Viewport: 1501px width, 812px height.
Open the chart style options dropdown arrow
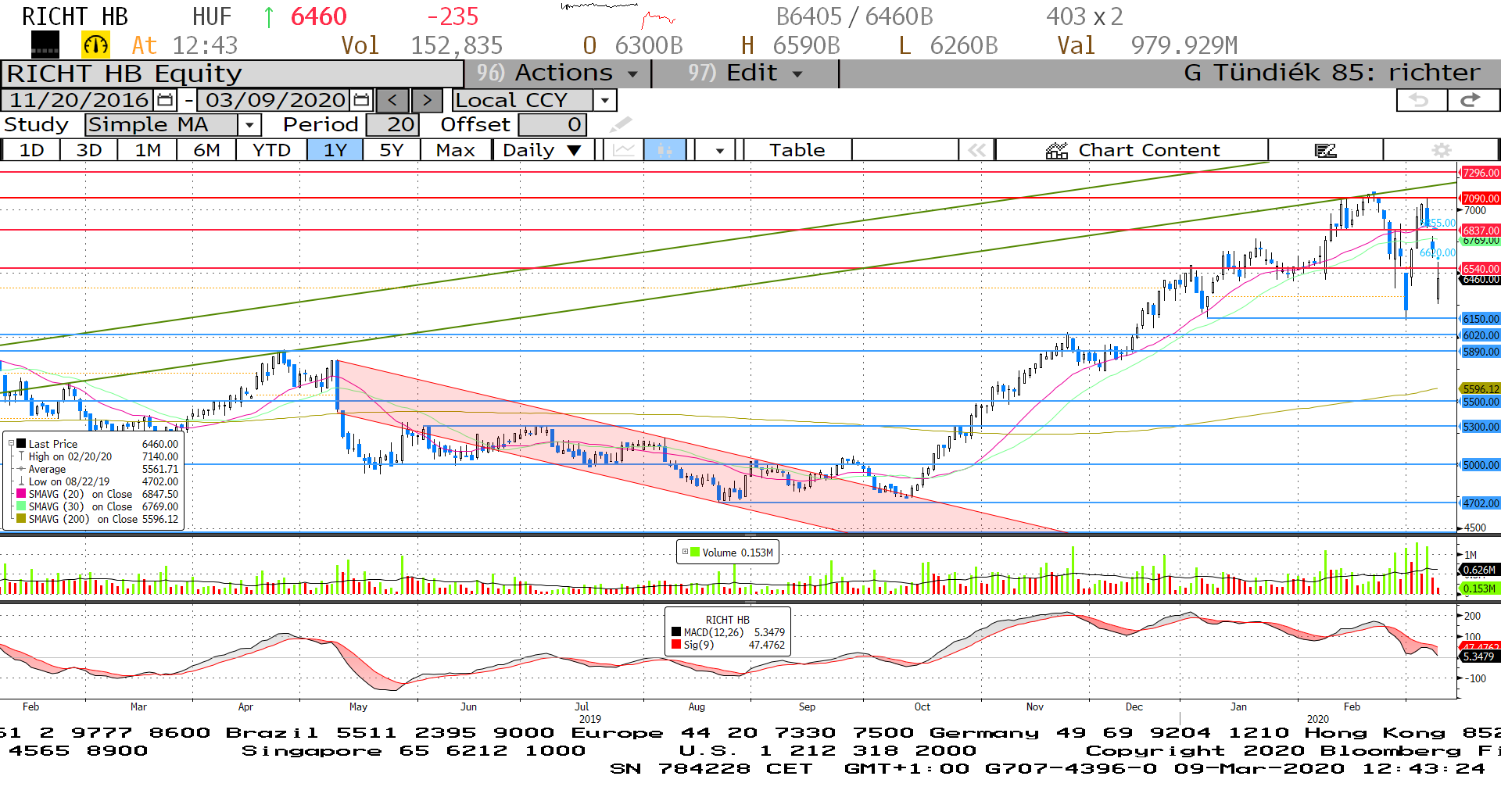click(719, 150)
